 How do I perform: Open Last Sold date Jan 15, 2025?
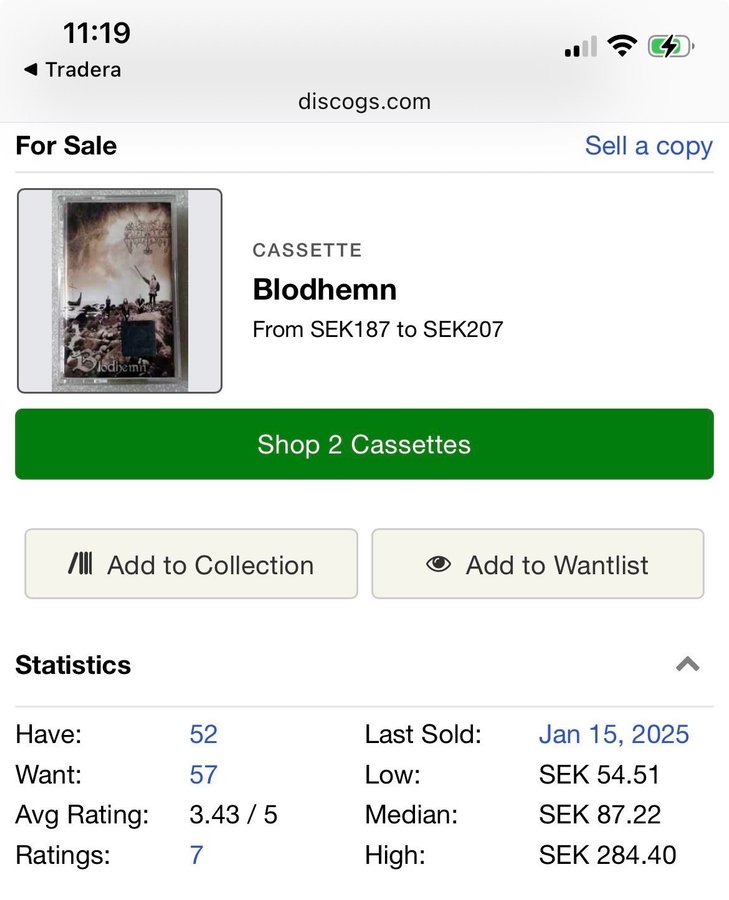coord(613,735)
